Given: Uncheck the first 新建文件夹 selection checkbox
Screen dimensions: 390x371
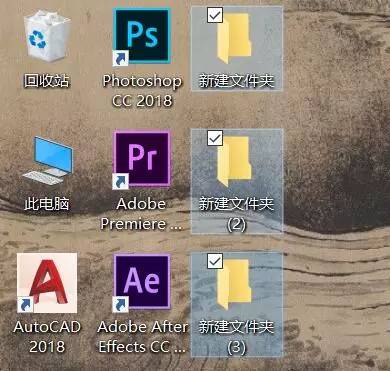Looking at the screenshot, I should point(215,15).
